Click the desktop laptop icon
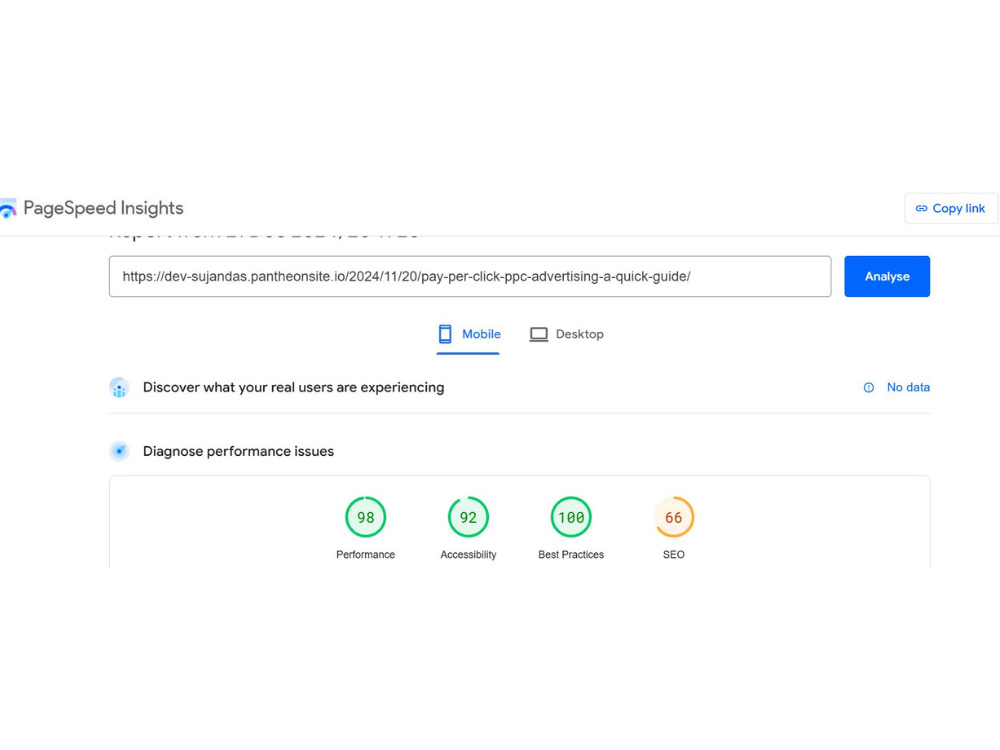The width and height of the screenshot is (1000, 750). coord(538,334)
